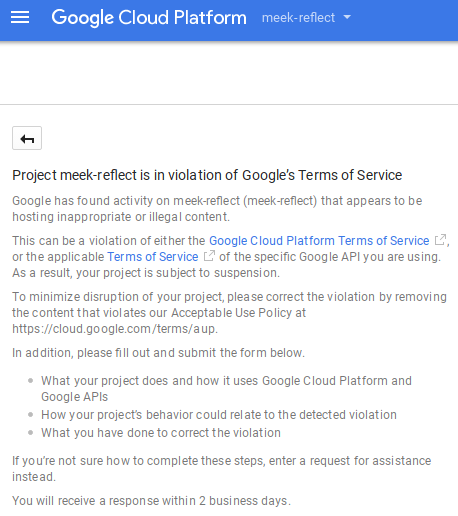Click paragraph about hosting inappropriate content

click(x=217, y=209)
